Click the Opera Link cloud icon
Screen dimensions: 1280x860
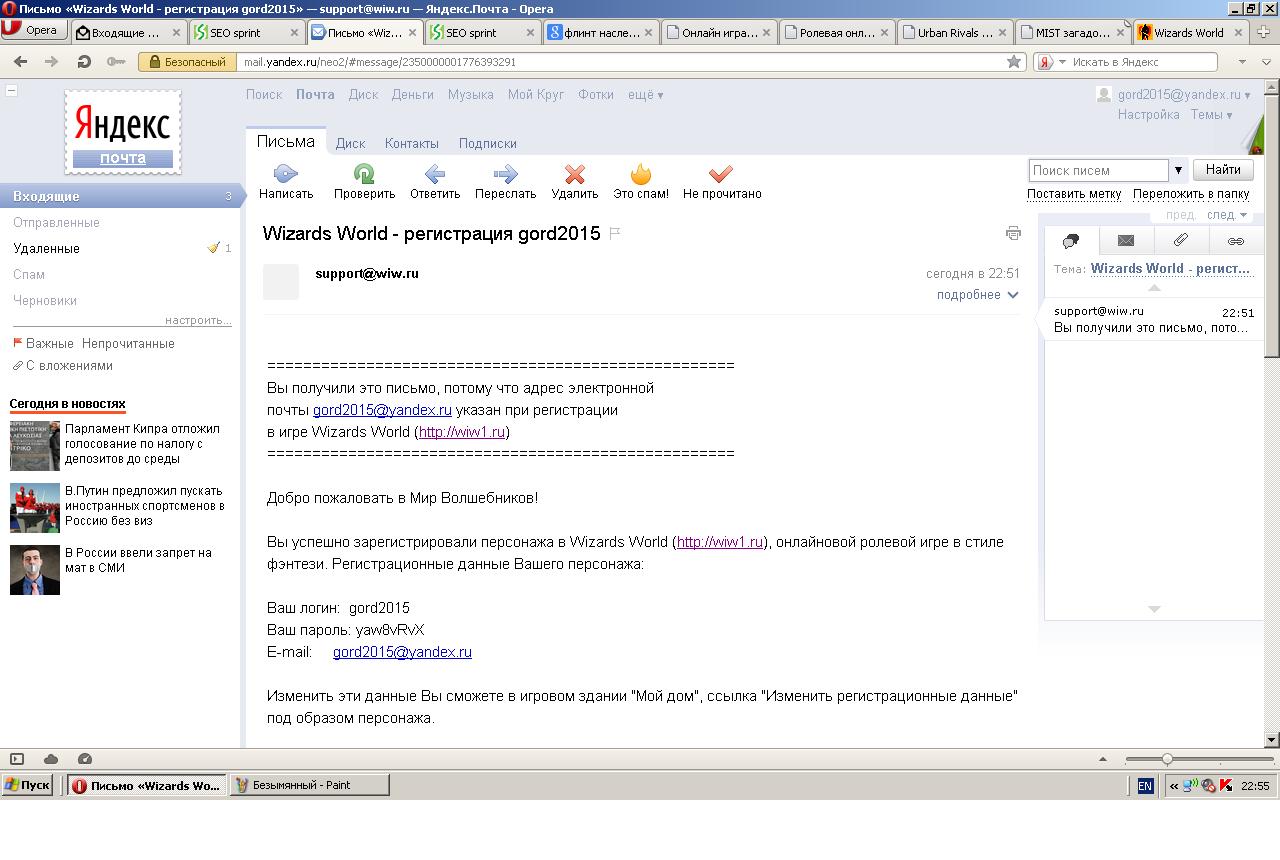(51, 759)
